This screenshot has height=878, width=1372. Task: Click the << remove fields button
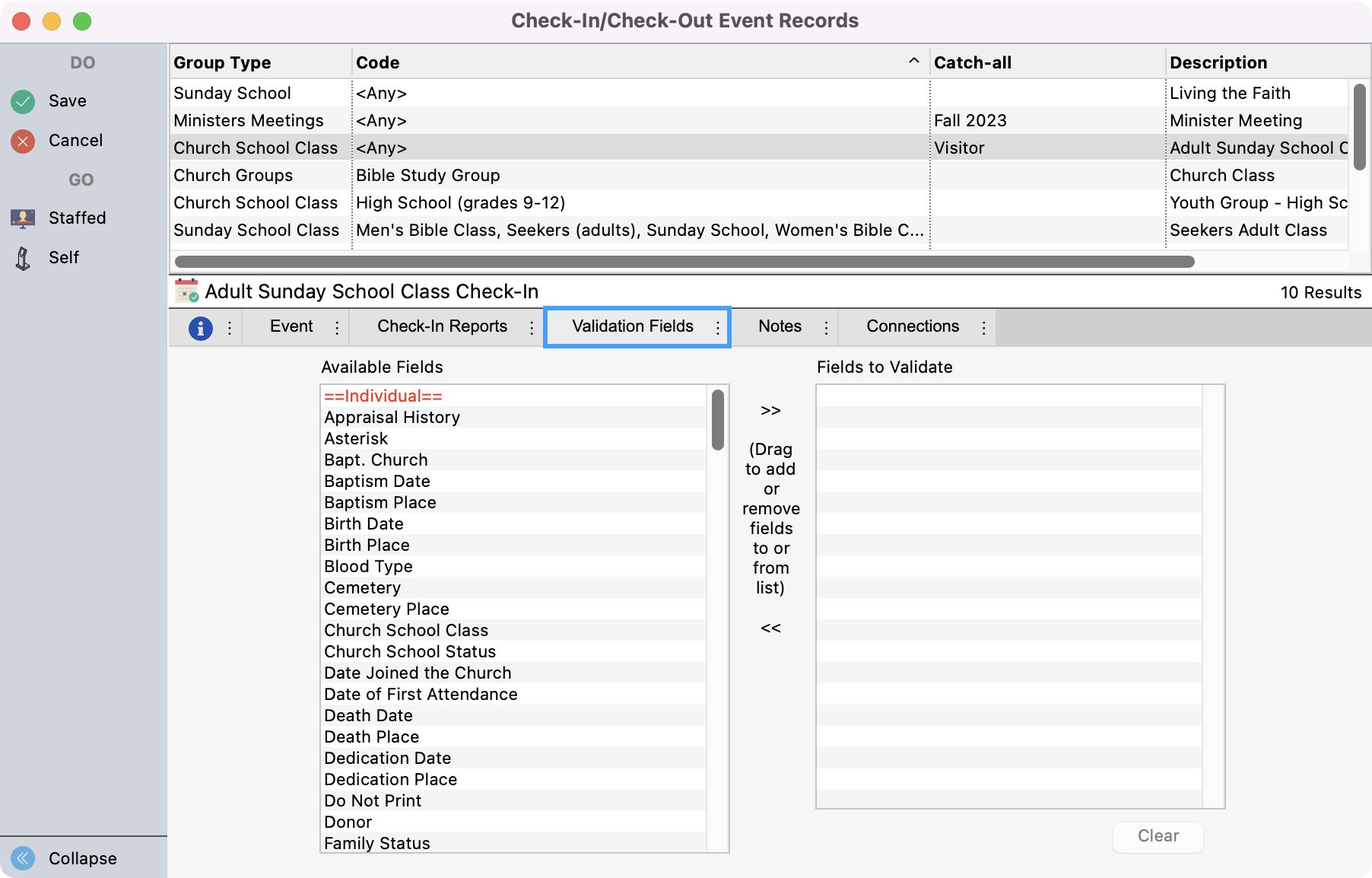tap(770, 628)
